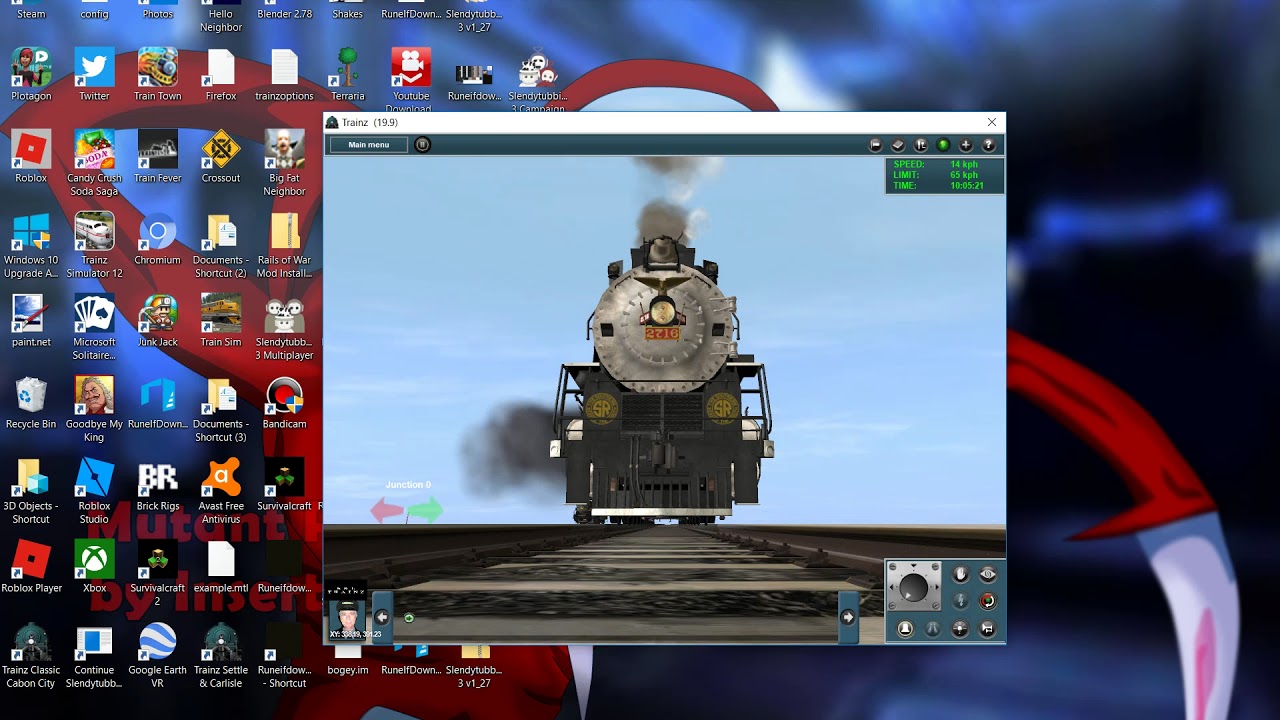
Task: Open the Train Town desktop icon
Action: click(x=158, y=75)
